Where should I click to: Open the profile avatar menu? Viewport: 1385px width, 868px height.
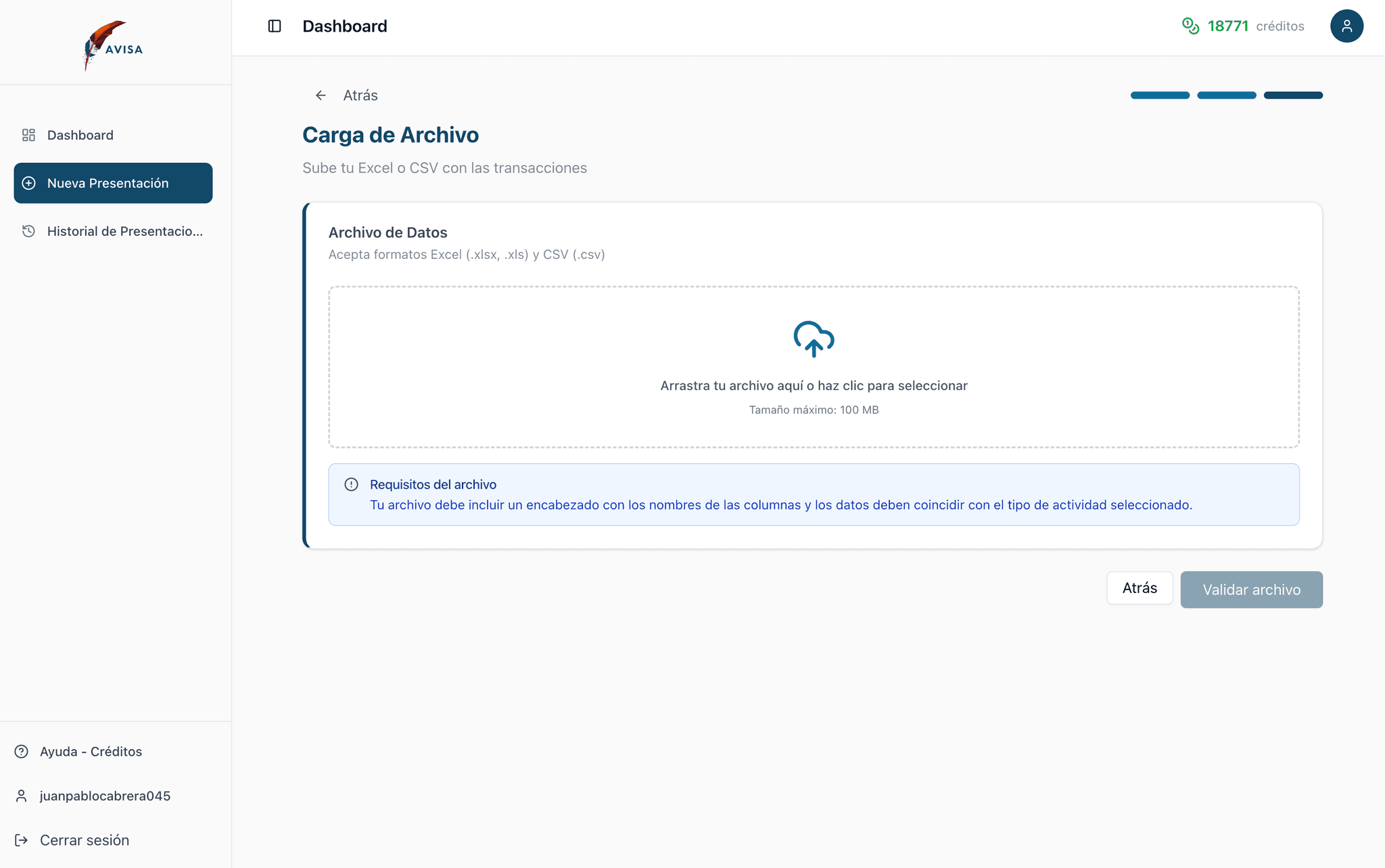tap(1346, 26)
